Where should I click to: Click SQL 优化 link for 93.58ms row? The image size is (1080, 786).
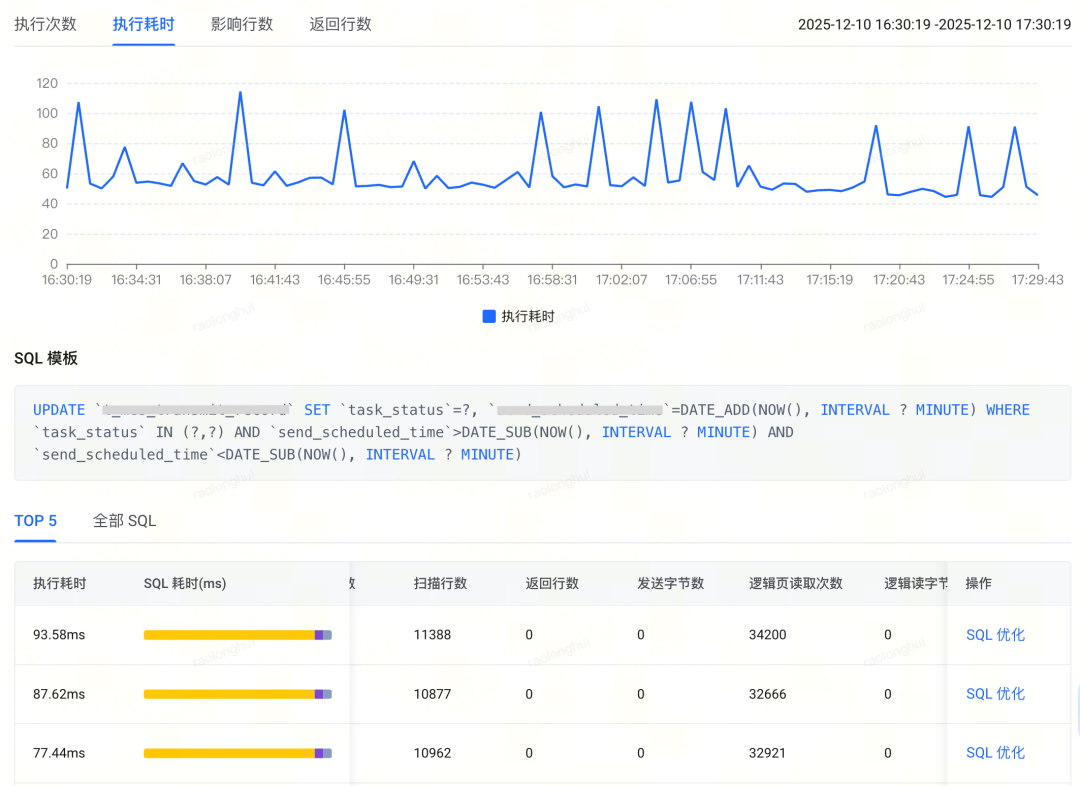point(995,635)
